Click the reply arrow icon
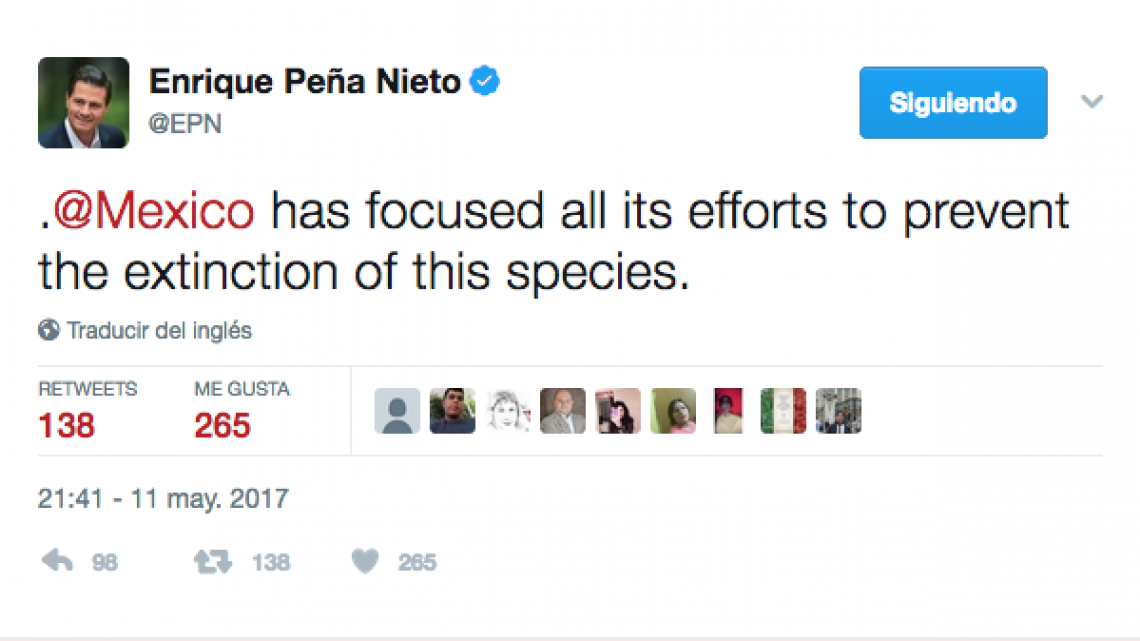The image size is (1140, 641). tap(57, 561)
